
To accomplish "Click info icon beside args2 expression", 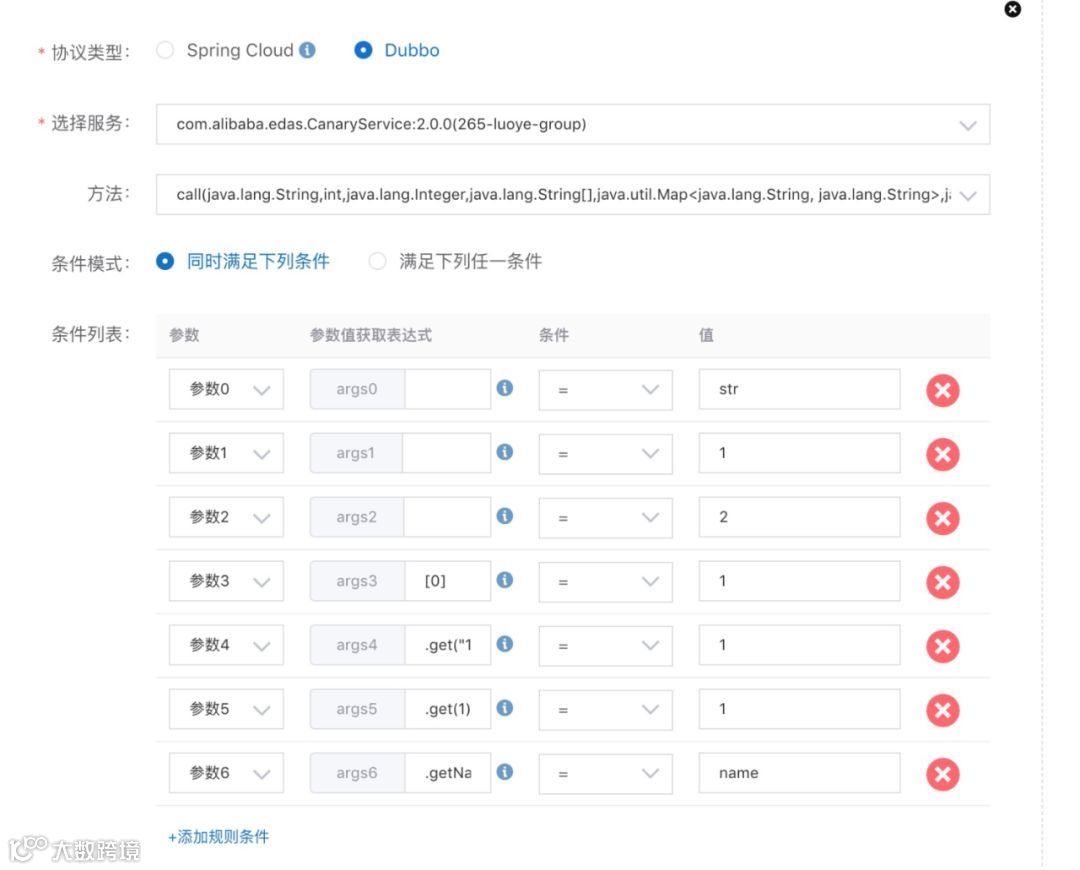I will [x=505, y=516].
